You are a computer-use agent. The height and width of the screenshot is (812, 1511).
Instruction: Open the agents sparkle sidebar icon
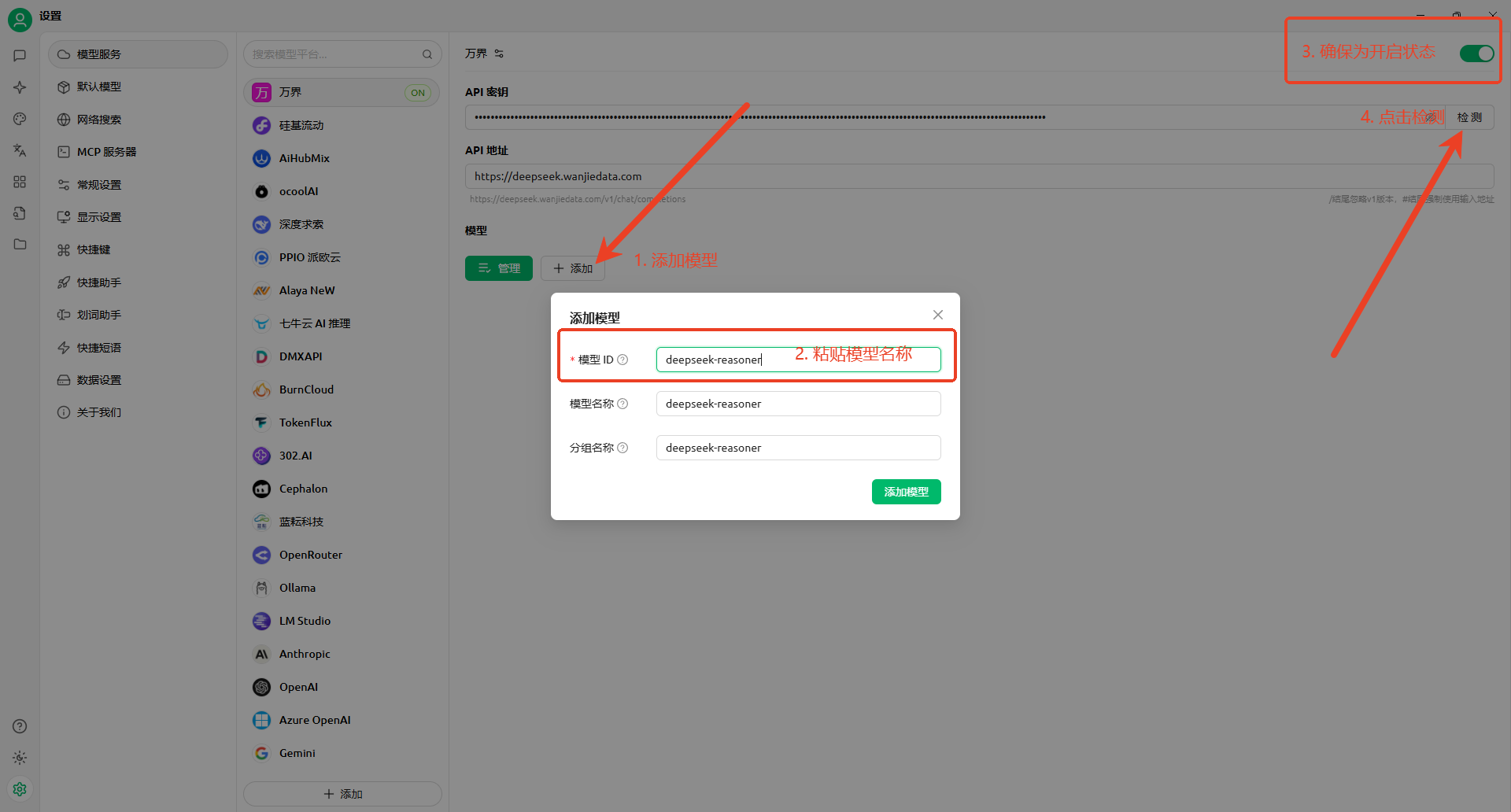tap(20, 87)
